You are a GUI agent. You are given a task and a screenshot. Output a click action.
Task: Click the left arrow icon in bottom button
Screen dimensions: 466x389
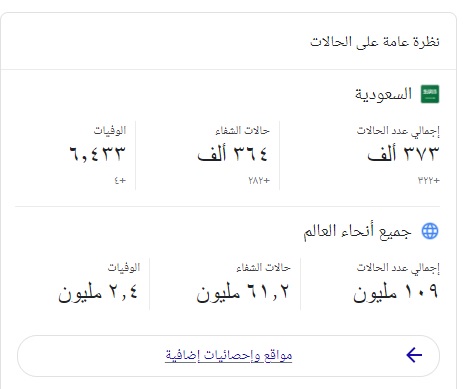pyautogui.click(x=414, y=355)
